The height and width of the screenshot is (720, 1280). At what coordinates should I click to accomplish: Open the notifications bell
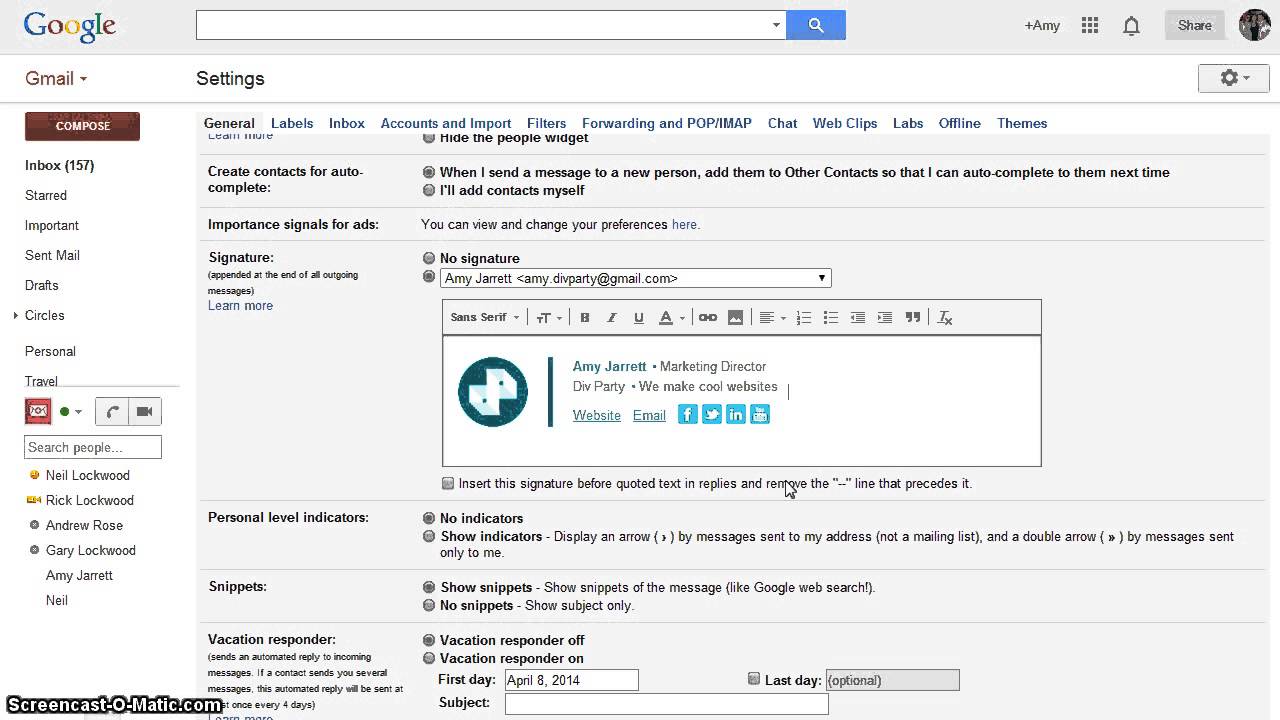tap(1131, 26)
